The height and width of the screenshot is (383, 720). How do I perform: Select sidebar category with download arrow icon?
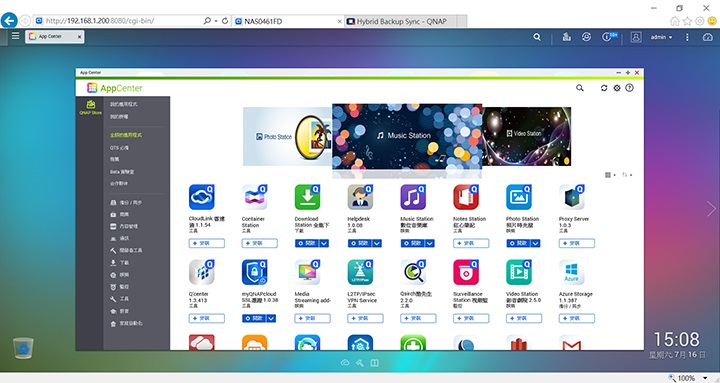tap(119, 263)
